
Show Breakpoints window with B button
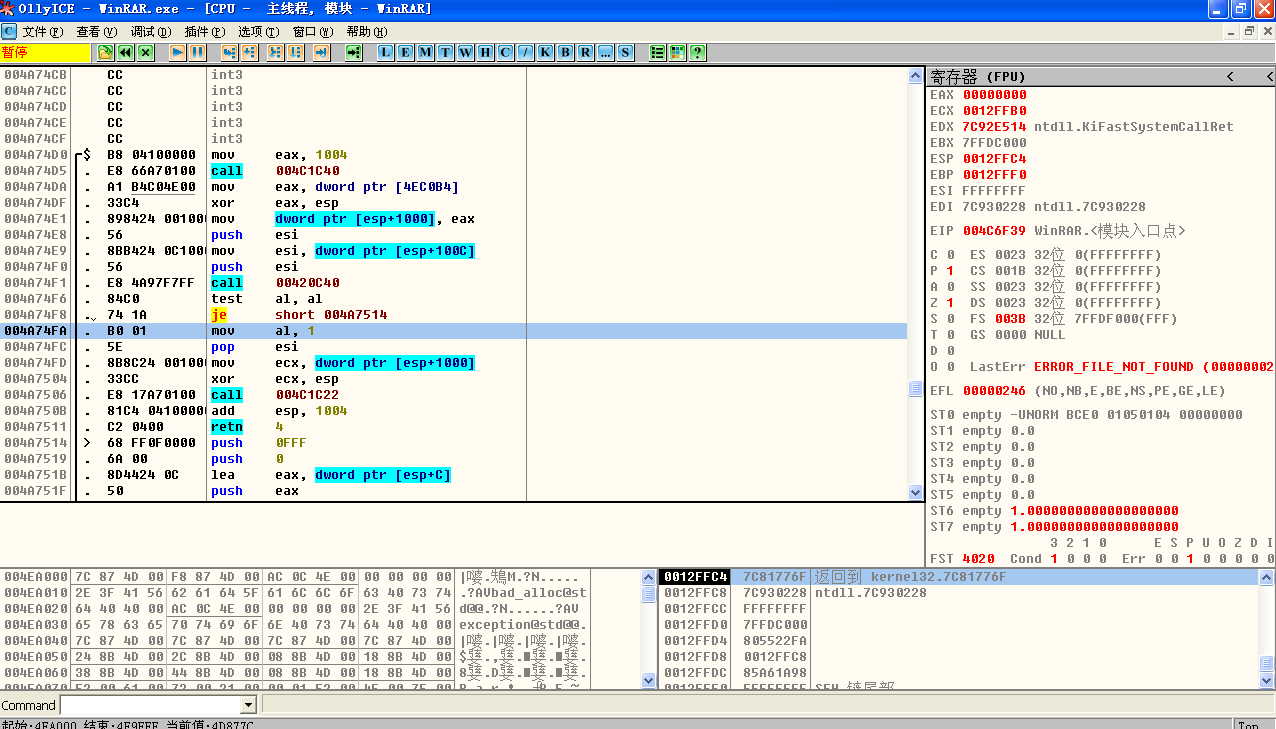pyautogui.click(x=565, y=52)
